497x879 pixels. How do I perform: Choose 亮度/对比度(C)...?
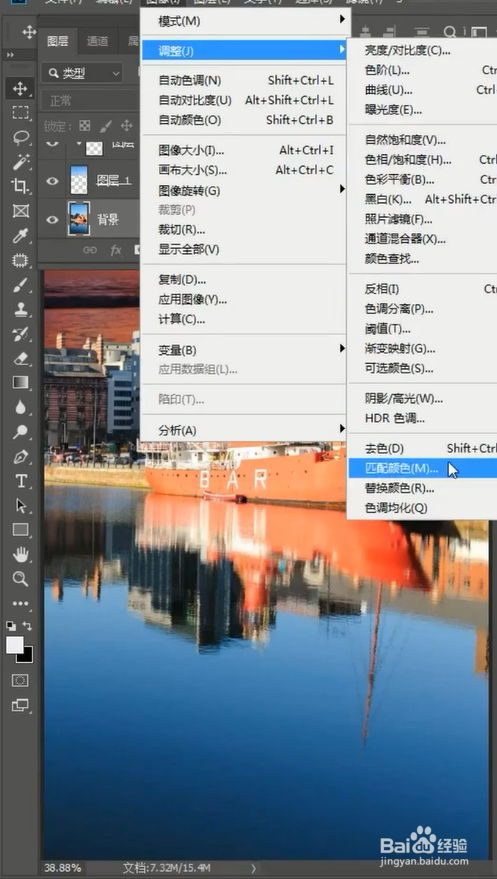point(422,50)
